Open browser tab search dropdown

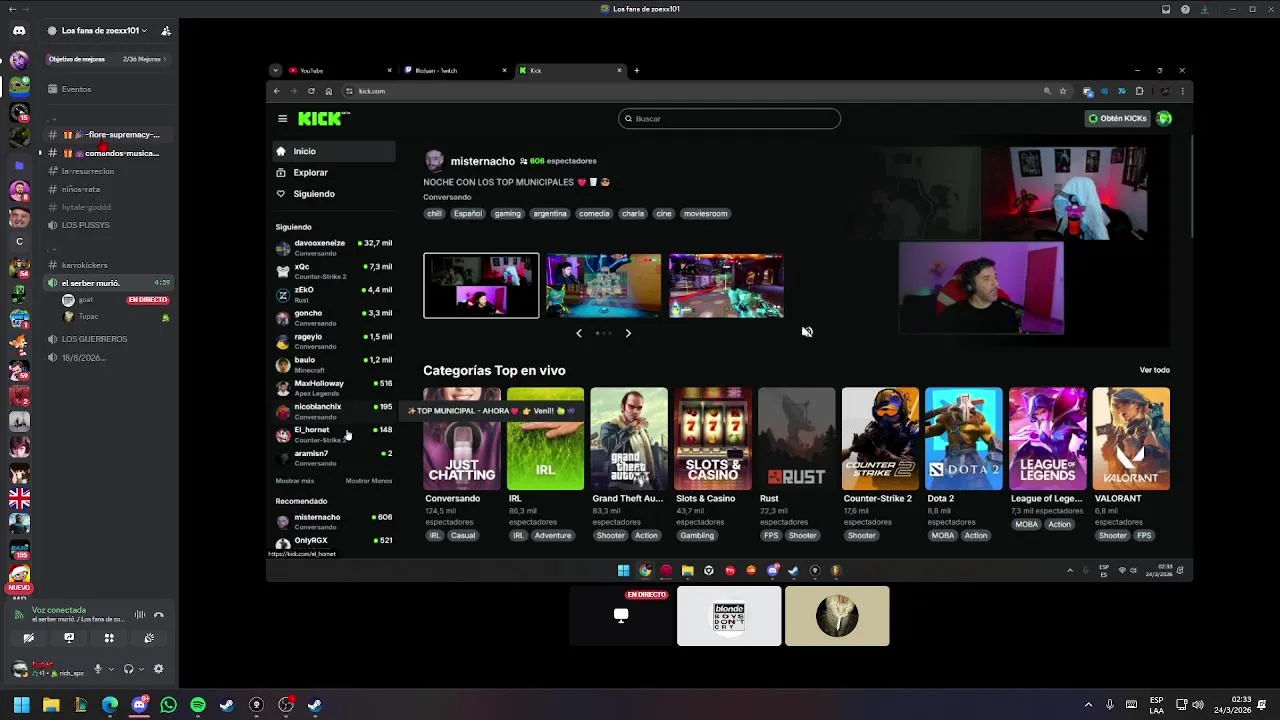coord(275,71)
